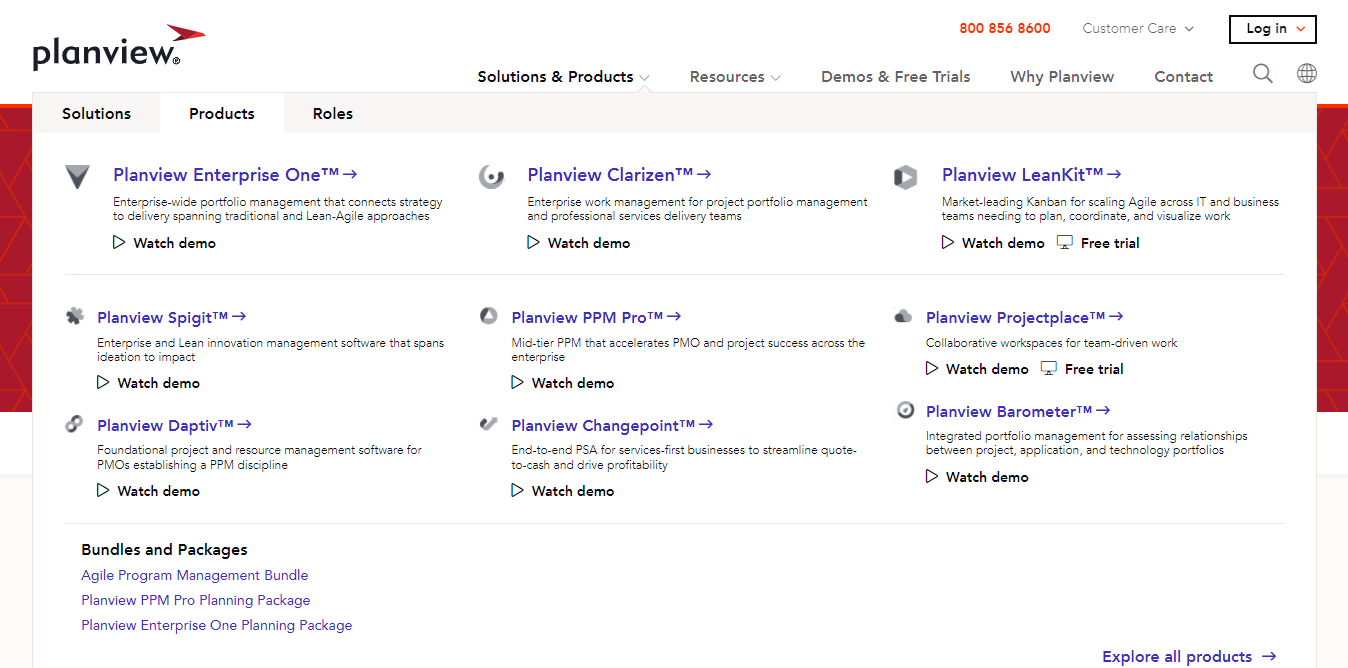Switch to the Solutions tab
This screenshot has height=668, width=1348.
click(96, 114)
